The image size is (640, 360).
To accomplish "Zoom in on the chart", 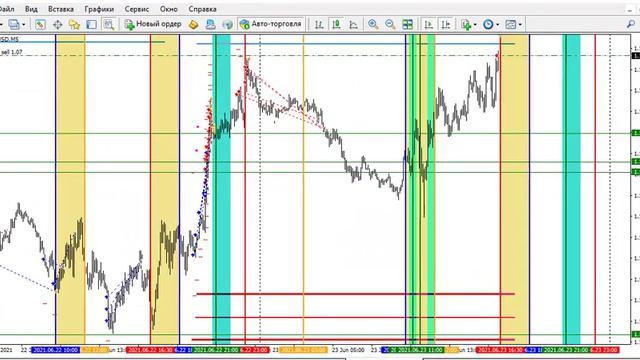I will [x=373, y=24].
